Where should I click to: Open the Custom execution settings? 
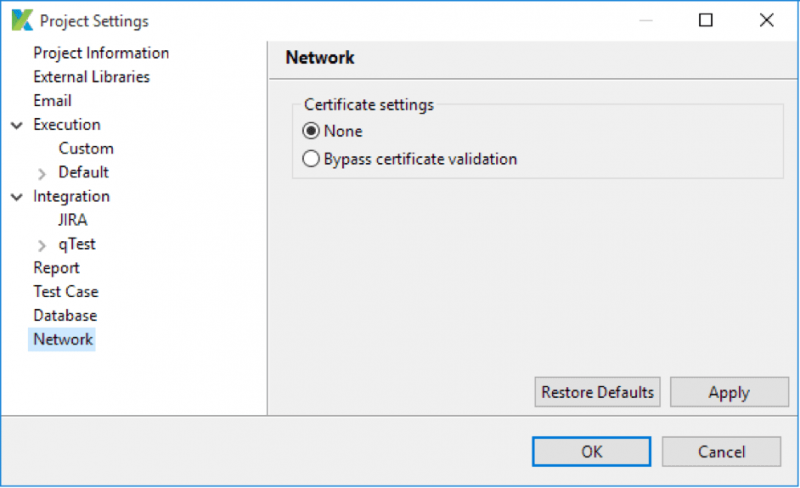86,149
